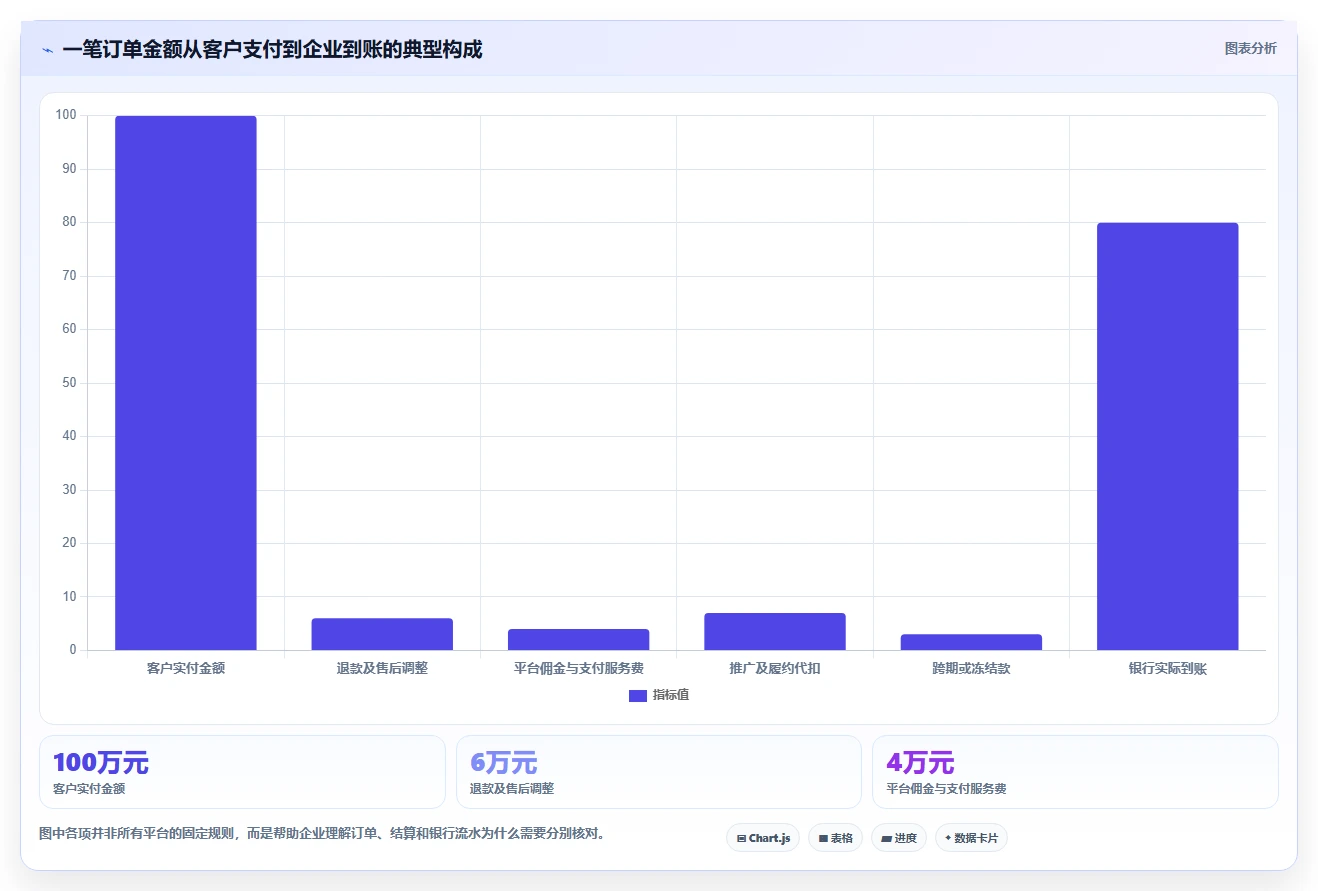The image size is (1318, 891).
Task: Click x-axis label 推广及履约代扣
Action: point(775,668)
